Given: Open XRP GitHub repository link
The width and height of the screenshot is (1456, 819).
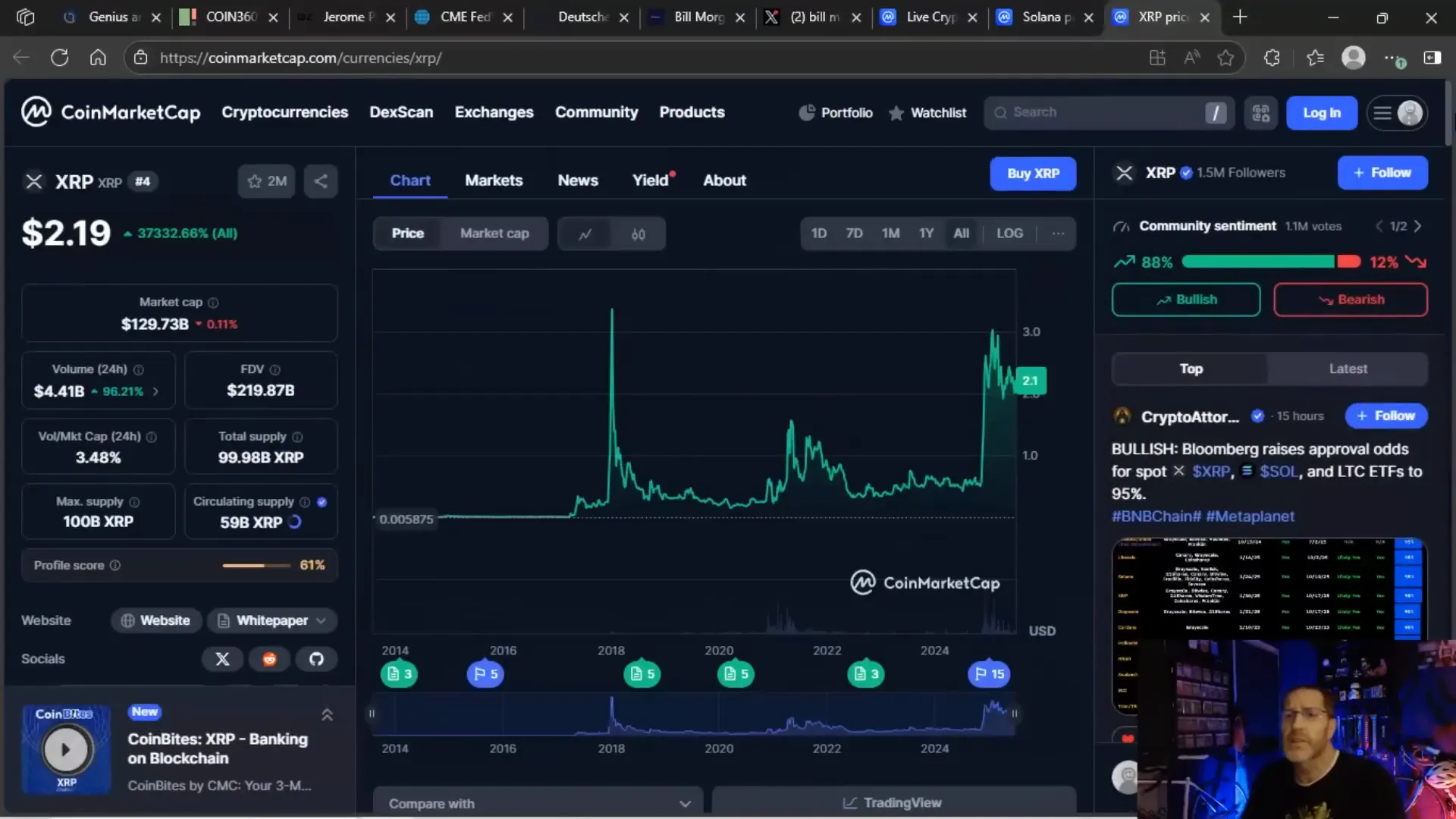Looking at the screenshot, I should point(316,659).
